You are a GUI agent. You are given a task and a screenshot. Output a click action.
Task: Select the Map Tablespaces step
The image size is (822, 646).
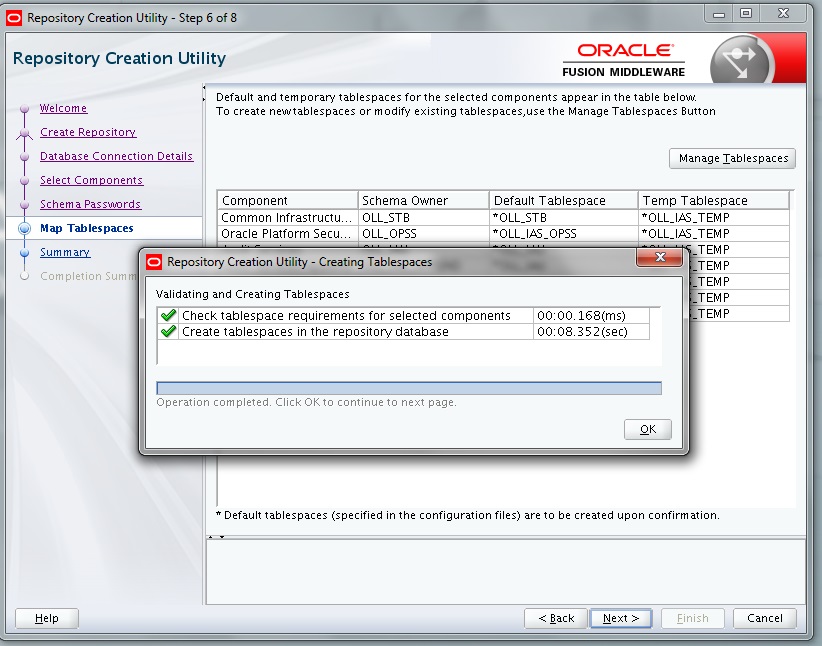(86, 228)
